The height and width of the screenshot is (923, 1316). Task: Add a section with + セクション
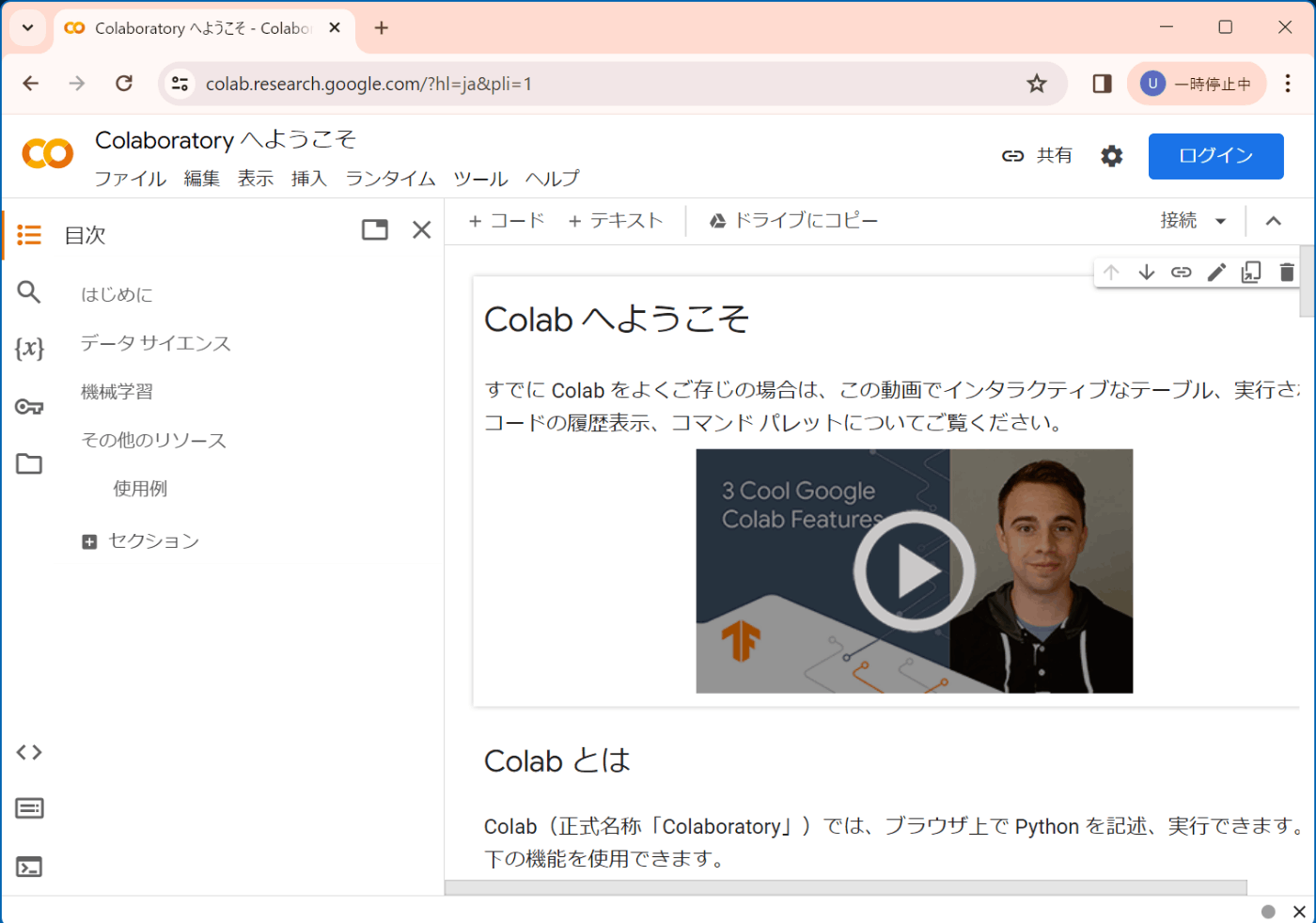[x=141, y=541]
